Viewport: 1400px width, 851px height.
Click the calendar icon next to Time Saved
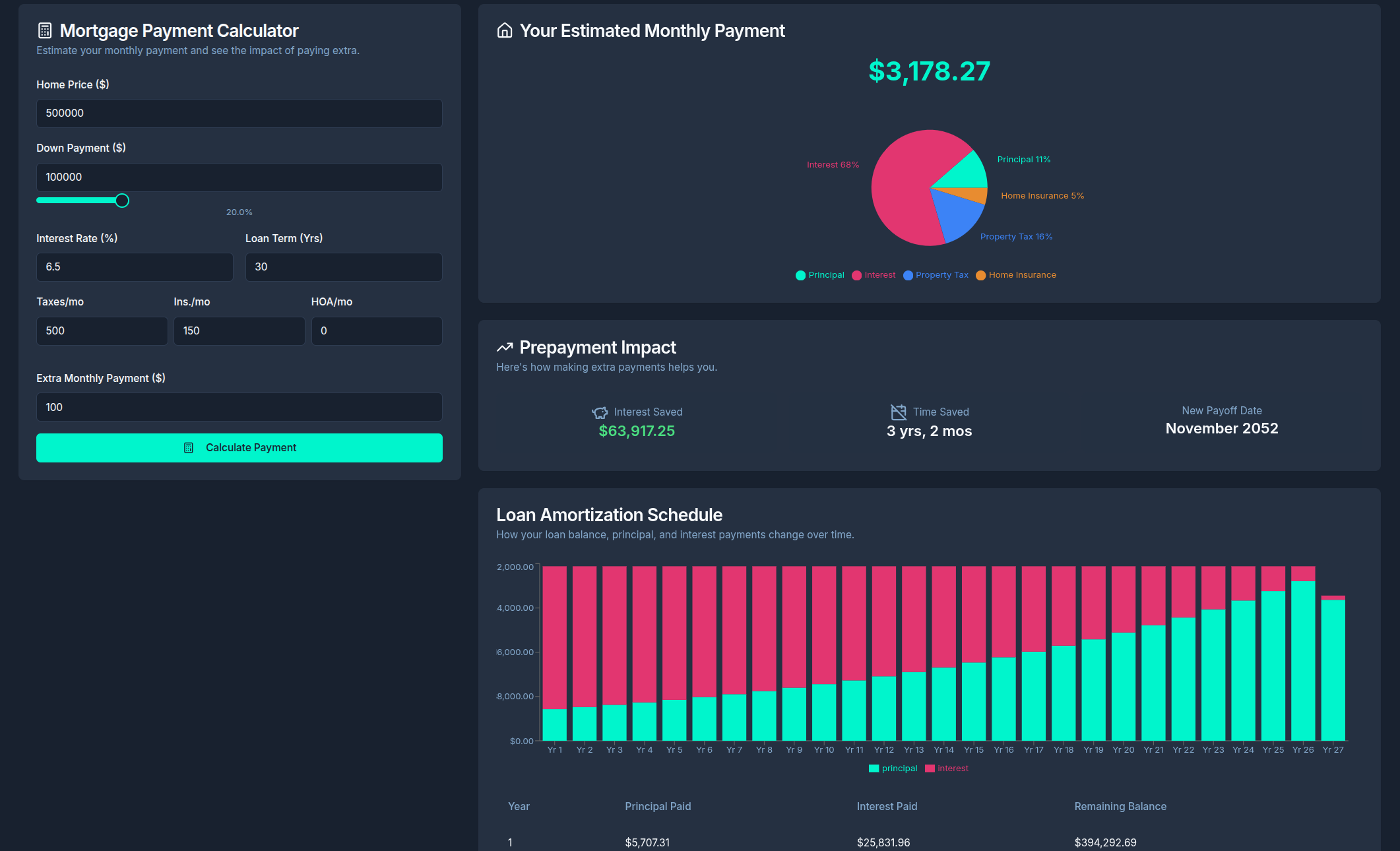tap(897, 412)
